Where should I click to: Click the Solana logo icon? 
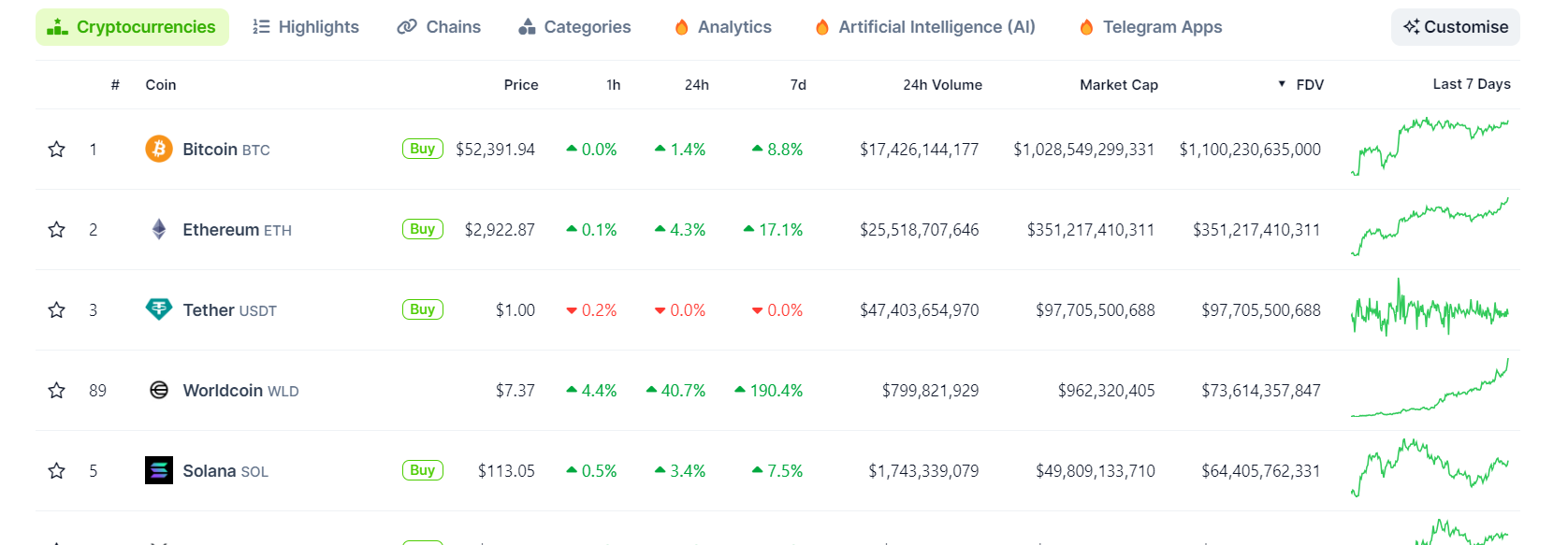click(x=159, y=470)
